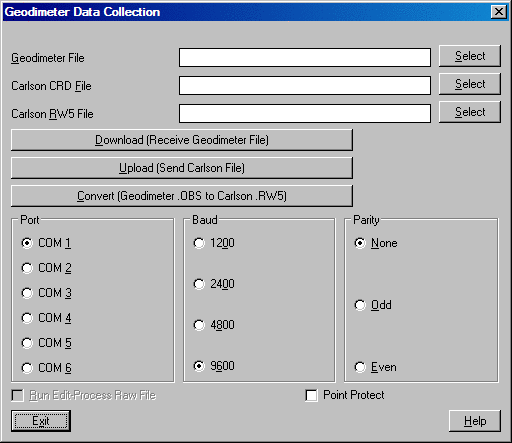The height and width of the screenshot is (443, 512).
Task: Click Select button for Geodimeter File
Action: click(x=470, y=56)
